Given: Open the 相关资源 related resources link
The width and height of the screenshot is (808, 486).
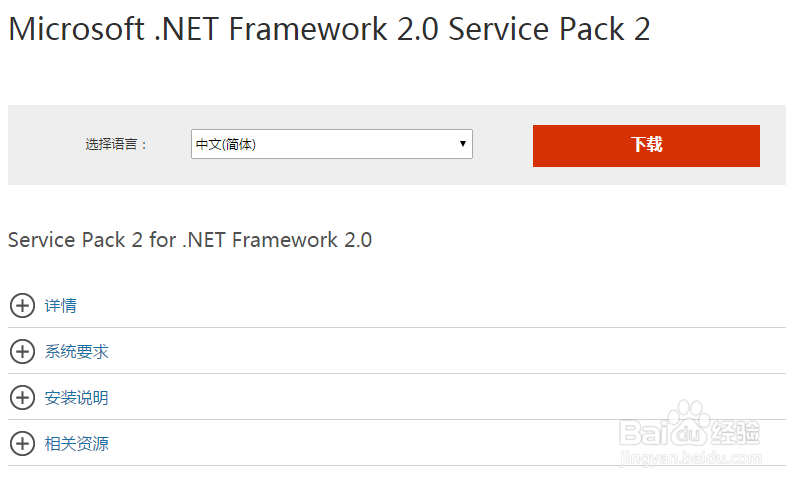Looking at the screenshot, I should (76, 443).
